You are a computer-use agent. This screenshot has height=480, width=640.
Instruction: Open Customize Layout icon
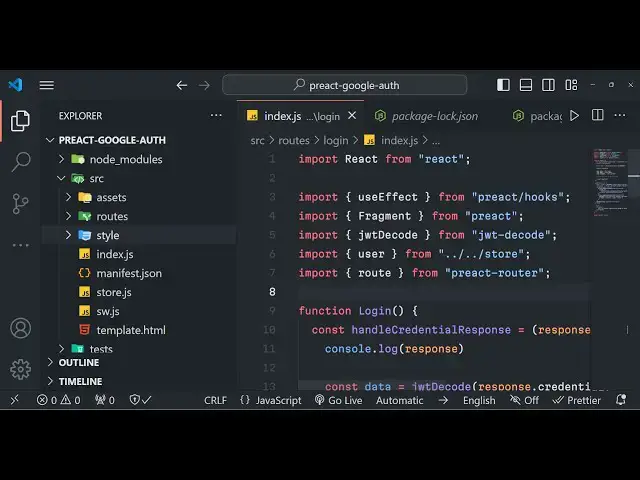[571, 85]
